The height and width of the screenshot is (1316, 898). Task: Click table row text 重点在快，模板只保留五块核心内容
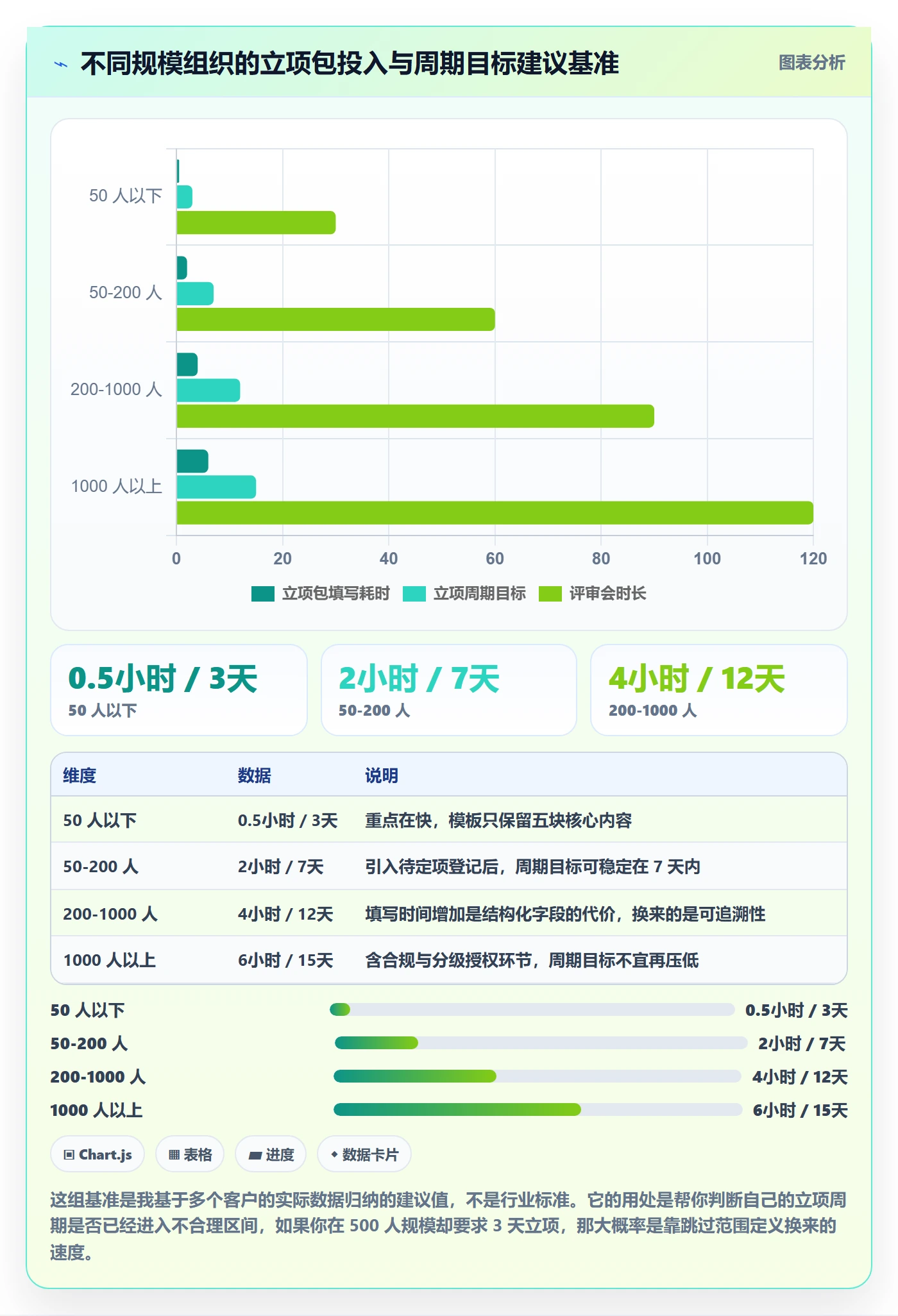click(x=498, y=820)
